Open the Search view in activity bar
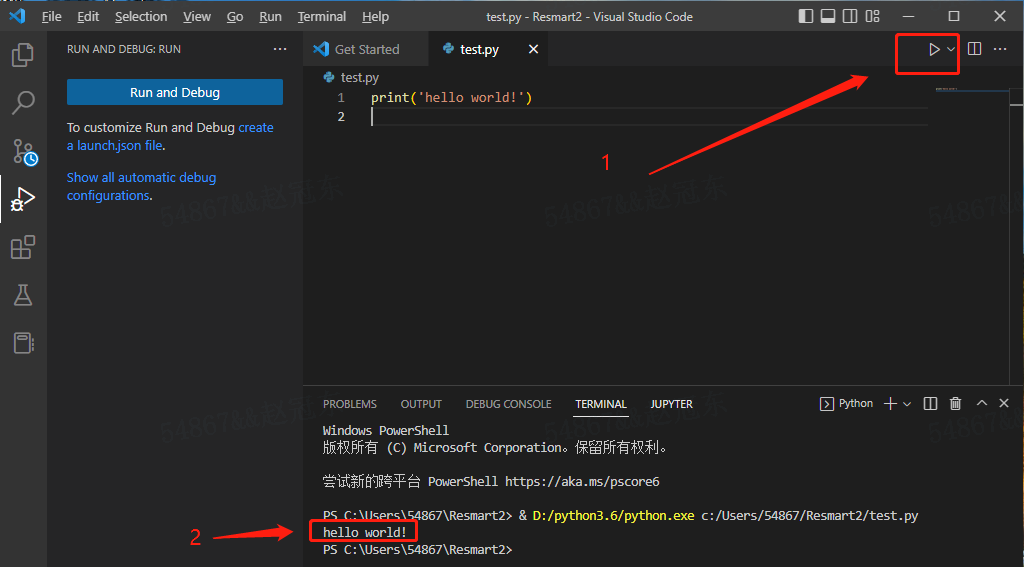The image size is (1024, 567). point(23,103)
